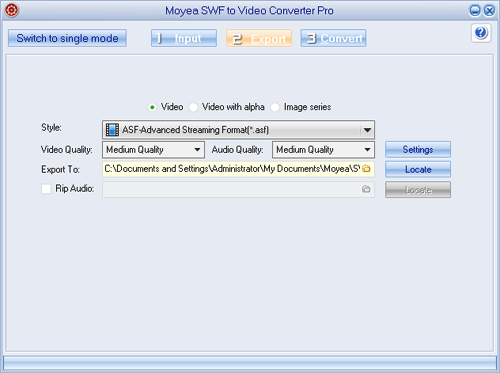The width and height of the screenshot is (500, 373).
Task: Open the Video Quality dropdown
Action: point(153,150)
